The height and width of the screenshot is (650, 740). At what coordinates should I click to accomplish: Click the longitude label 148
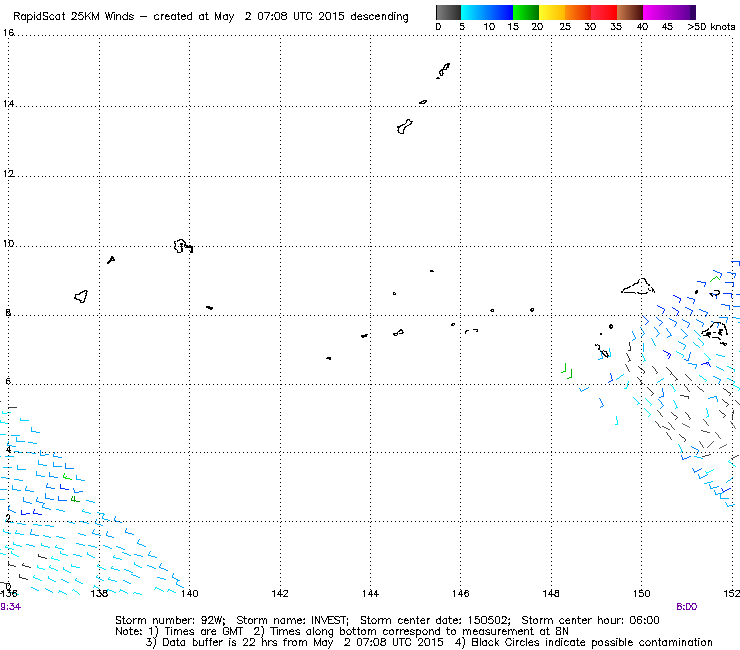click(x=551, y=593)
